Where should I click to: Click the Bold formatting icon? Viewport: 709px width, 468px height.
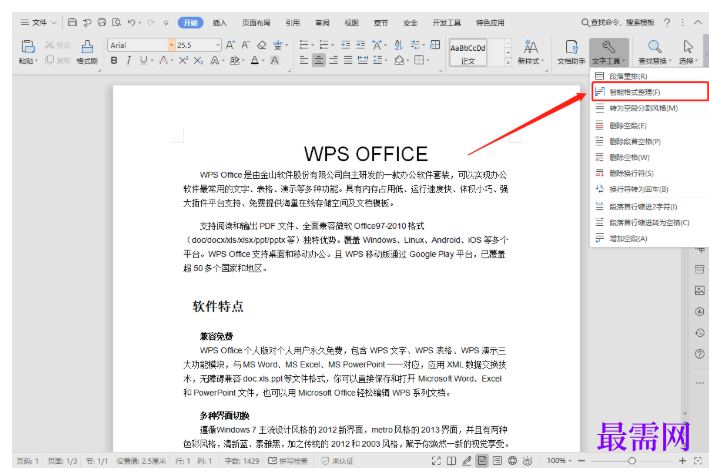[x=114, y=61]
